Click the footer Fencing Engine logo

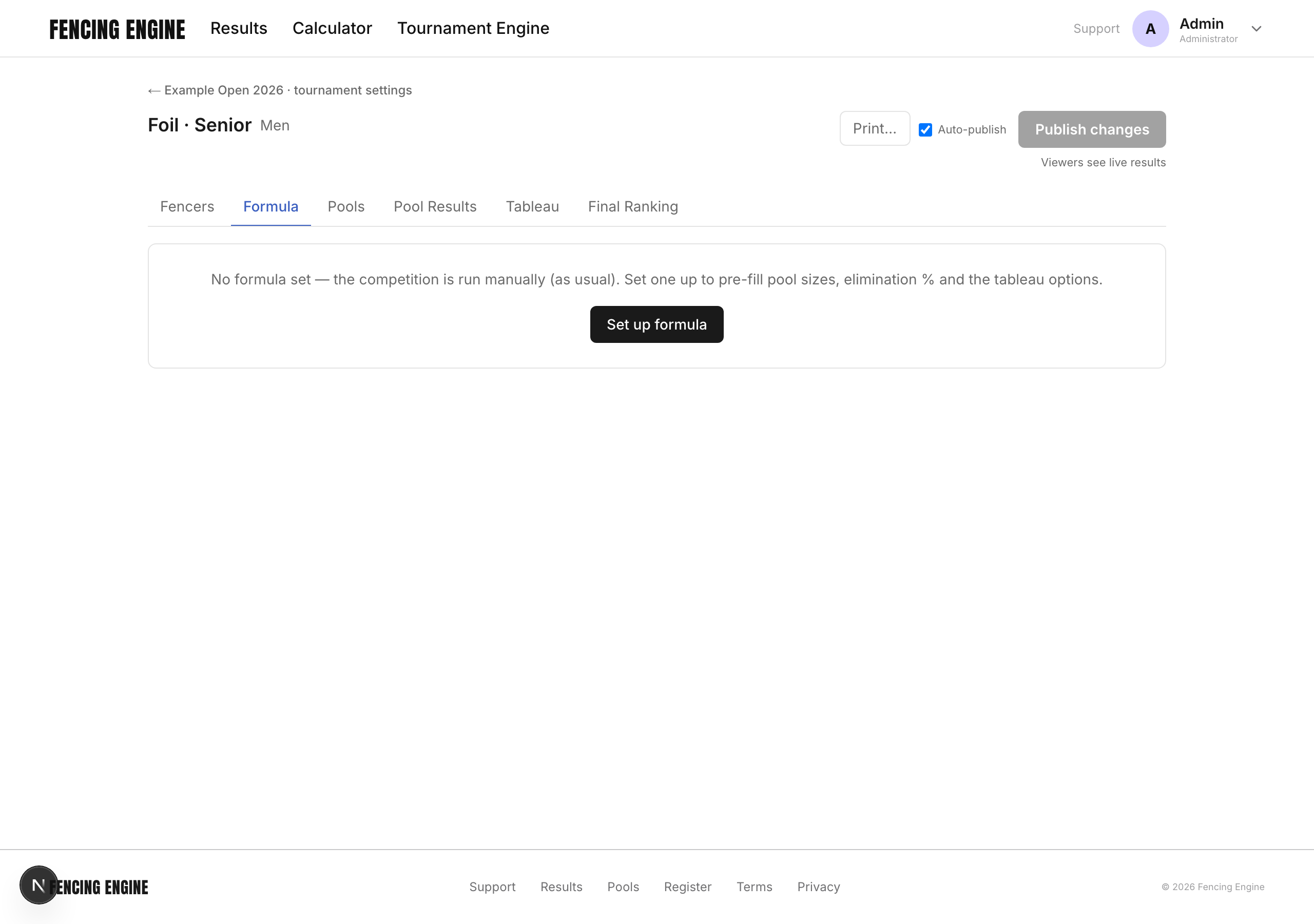tap(99, 887)
